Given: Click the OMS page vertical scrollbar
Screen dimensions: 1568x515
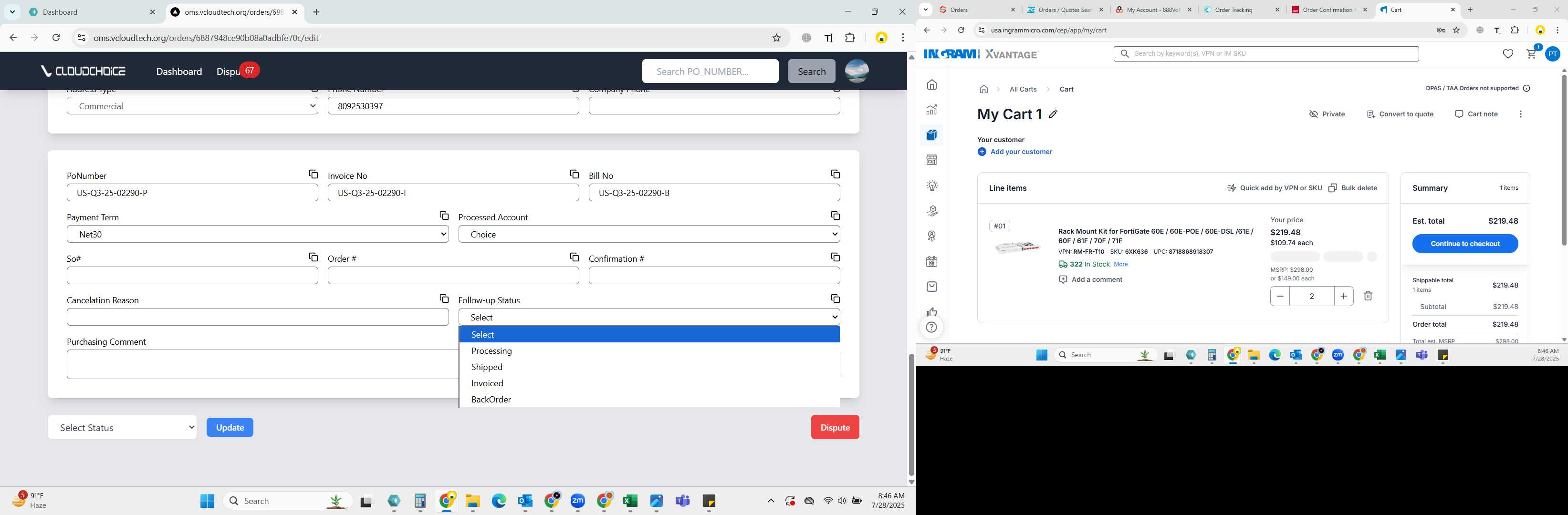Looking at the screenshot, I should click(911, 415).
